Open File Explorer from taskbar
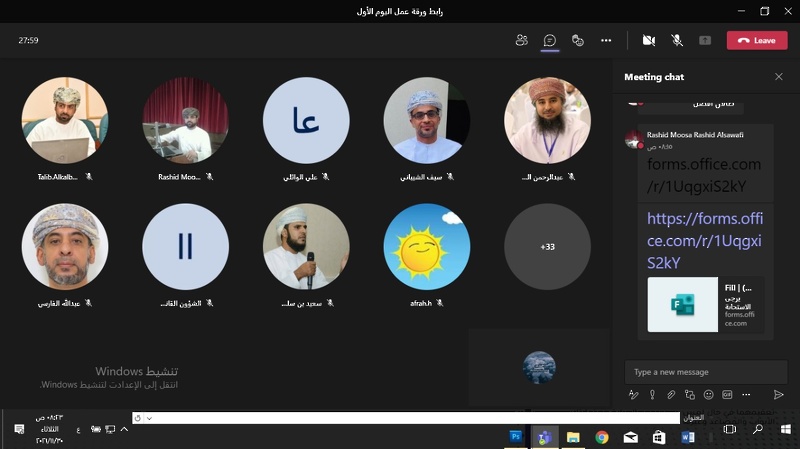 [573, 437]
